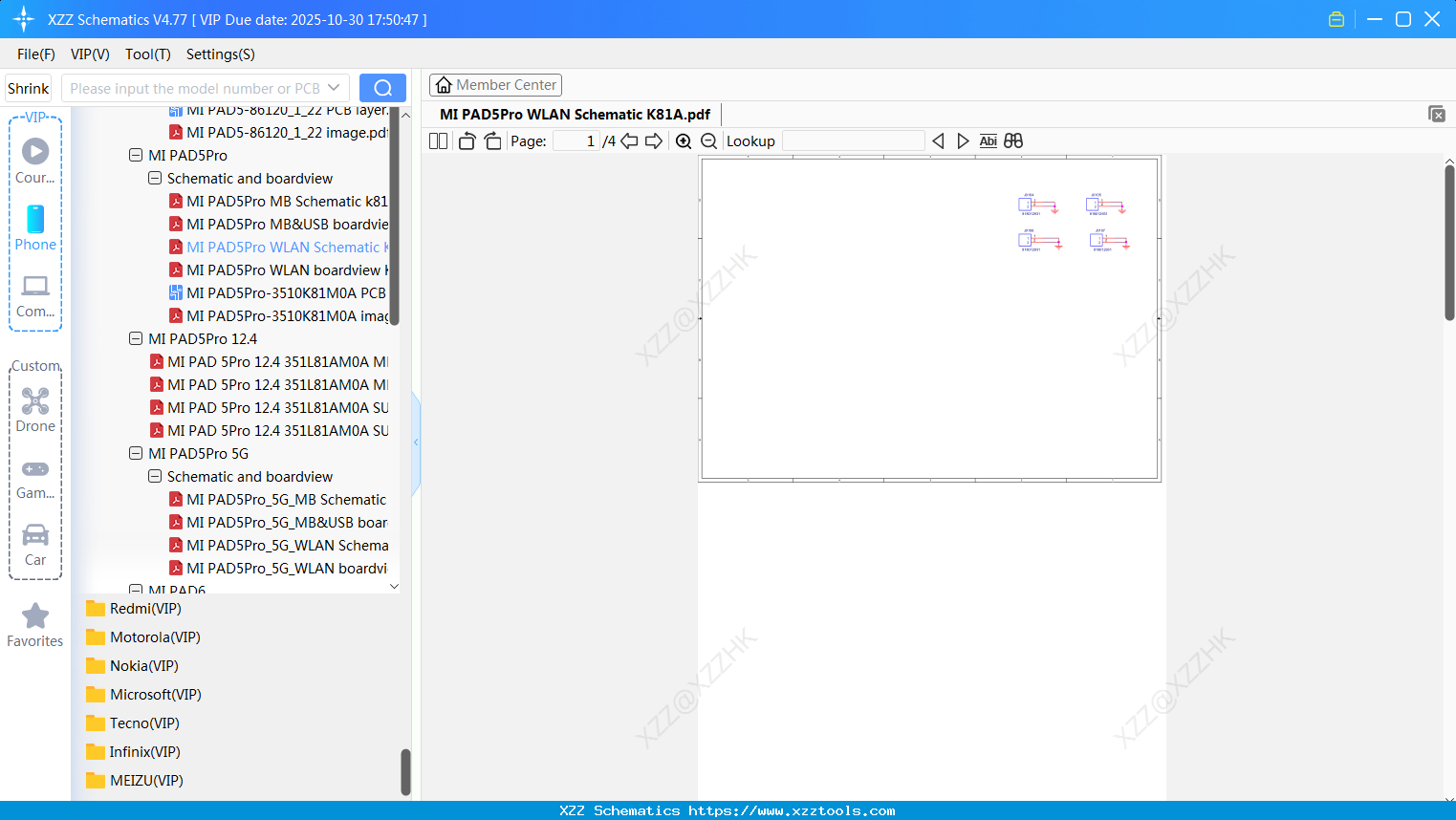
Task: Click the Page number input field
Action: point(576,141)
